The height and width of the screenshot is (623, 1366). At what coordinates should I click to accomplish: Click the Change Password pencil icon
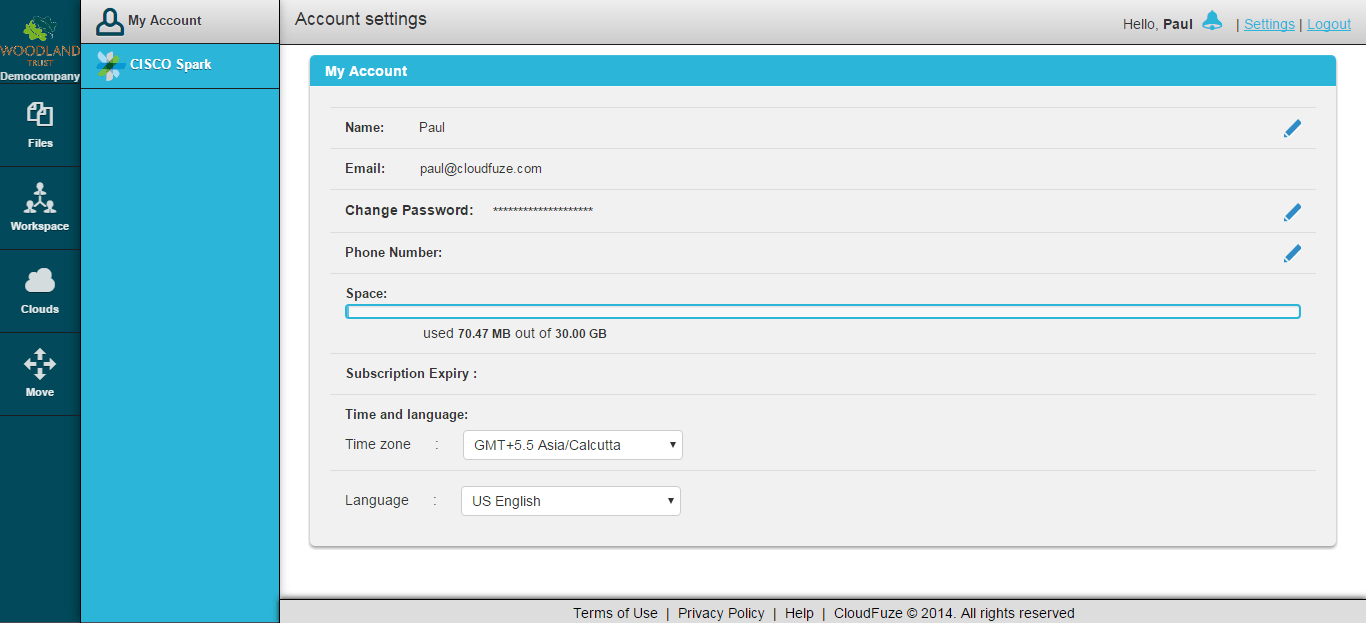click(x=1292, y=212)
